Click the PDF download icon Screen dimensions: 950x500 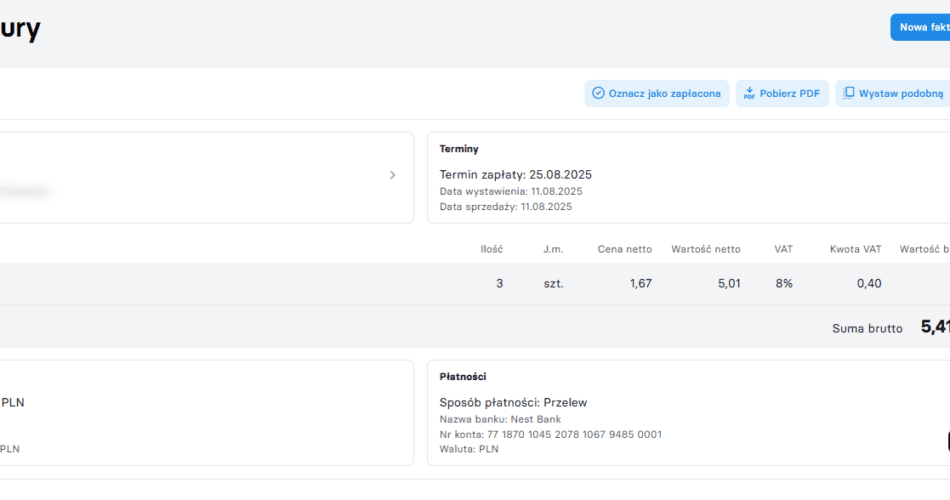[748, 93]
